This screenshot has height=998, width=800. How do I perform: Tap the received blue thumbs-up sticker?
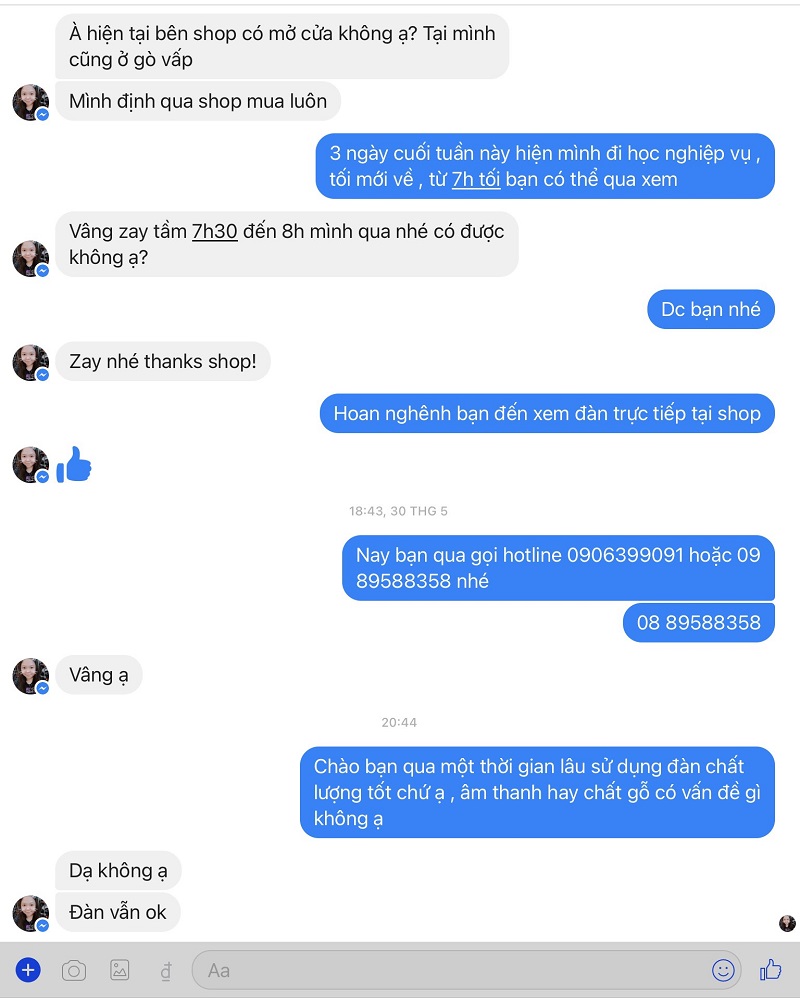click(x=74, y=465)
